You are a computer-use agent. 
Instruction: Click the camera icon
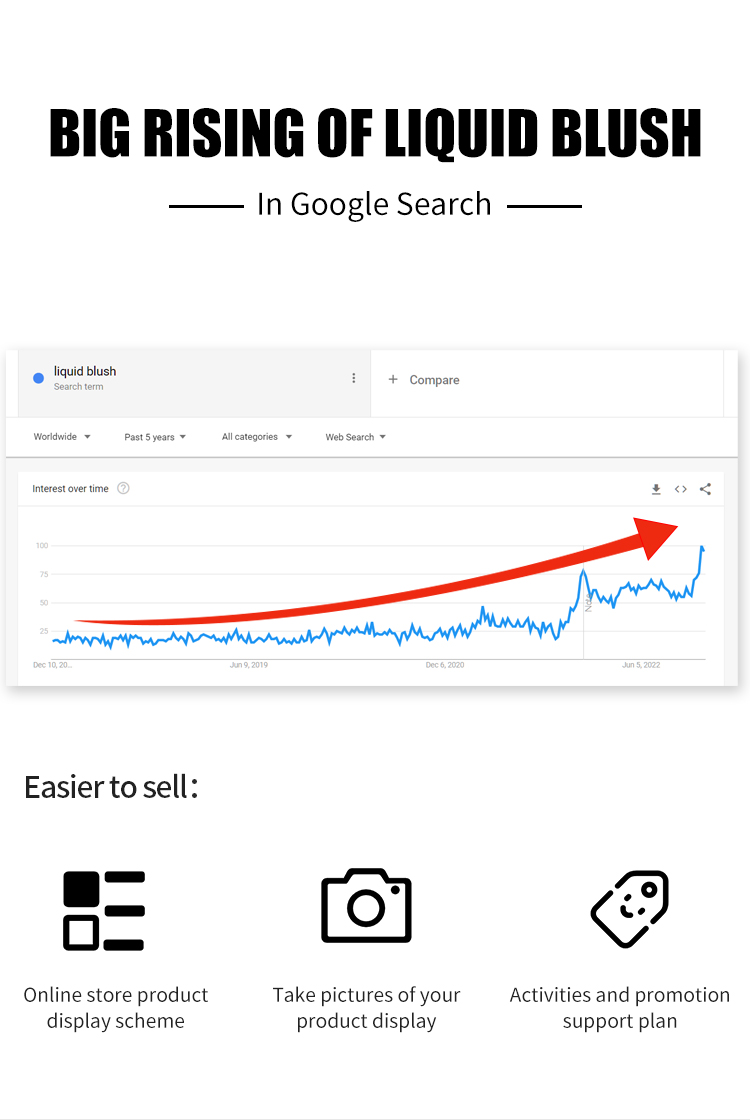click(x=366, y=905)
